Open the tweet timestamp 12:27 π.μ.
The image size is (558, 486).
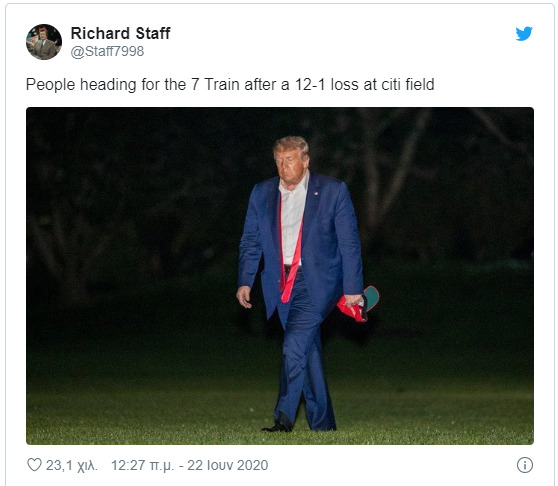143,465
